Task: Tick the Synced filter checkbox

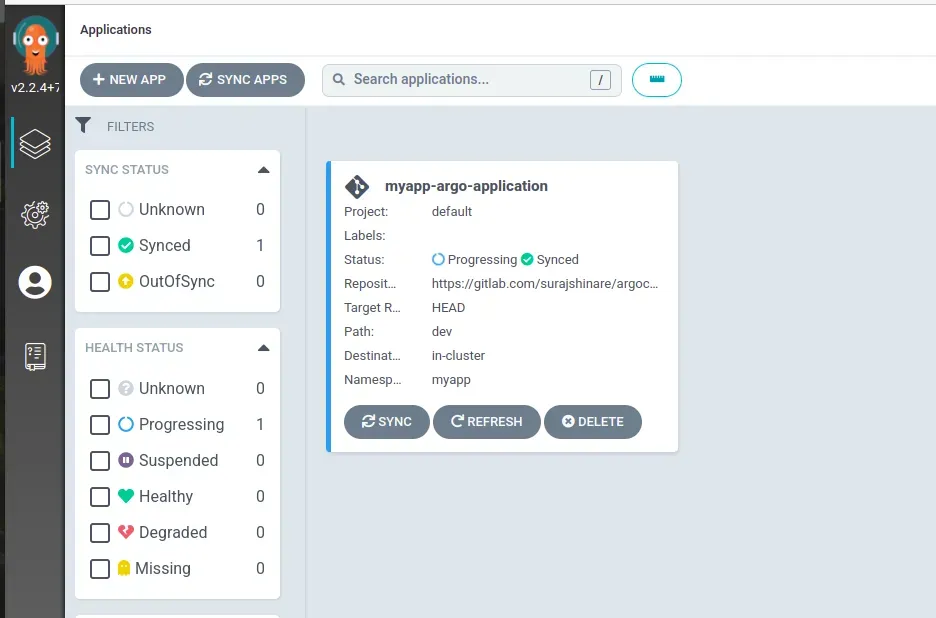Action: (x=100, y=245)
